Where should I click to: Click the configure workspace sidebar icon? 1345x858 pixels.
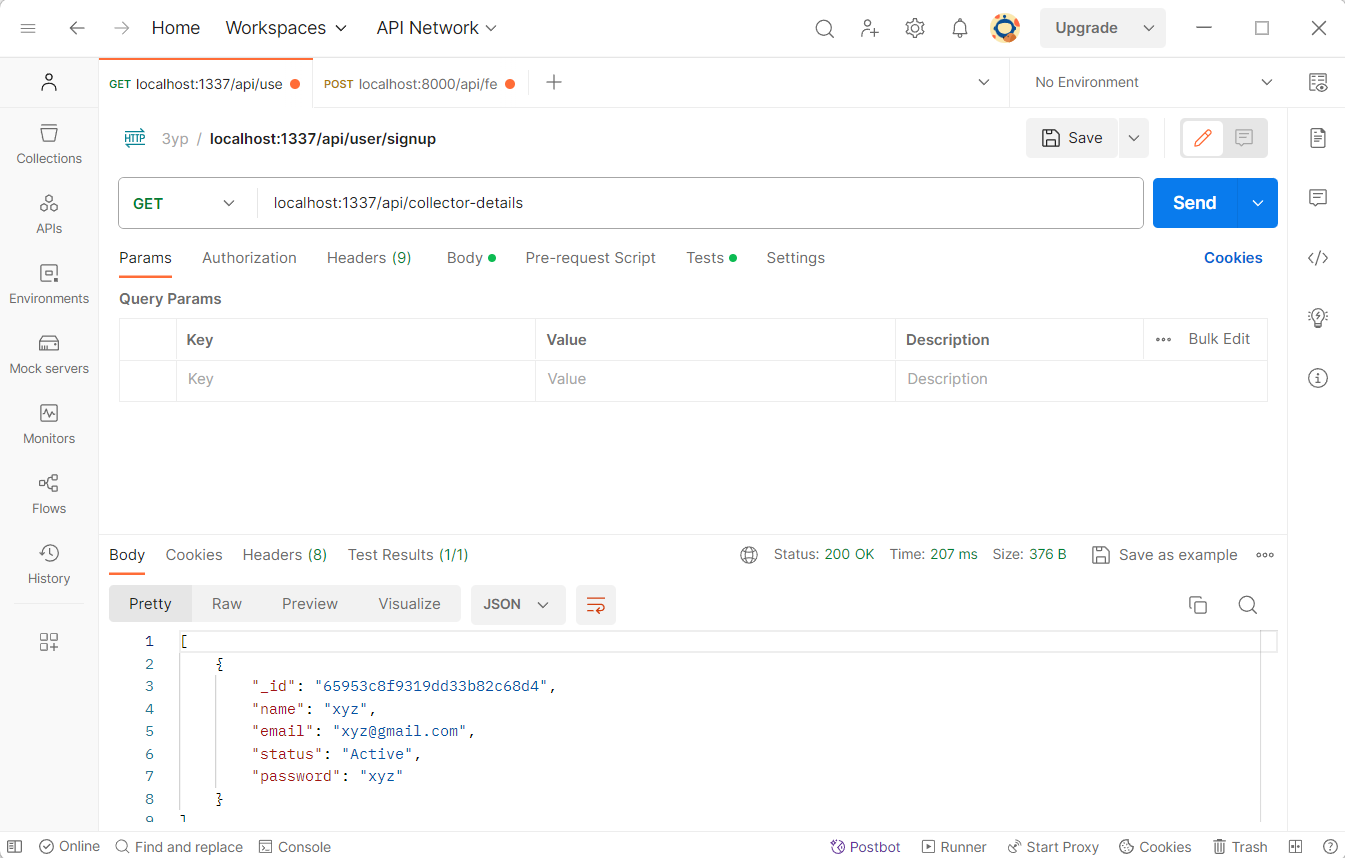pos(49,642)
